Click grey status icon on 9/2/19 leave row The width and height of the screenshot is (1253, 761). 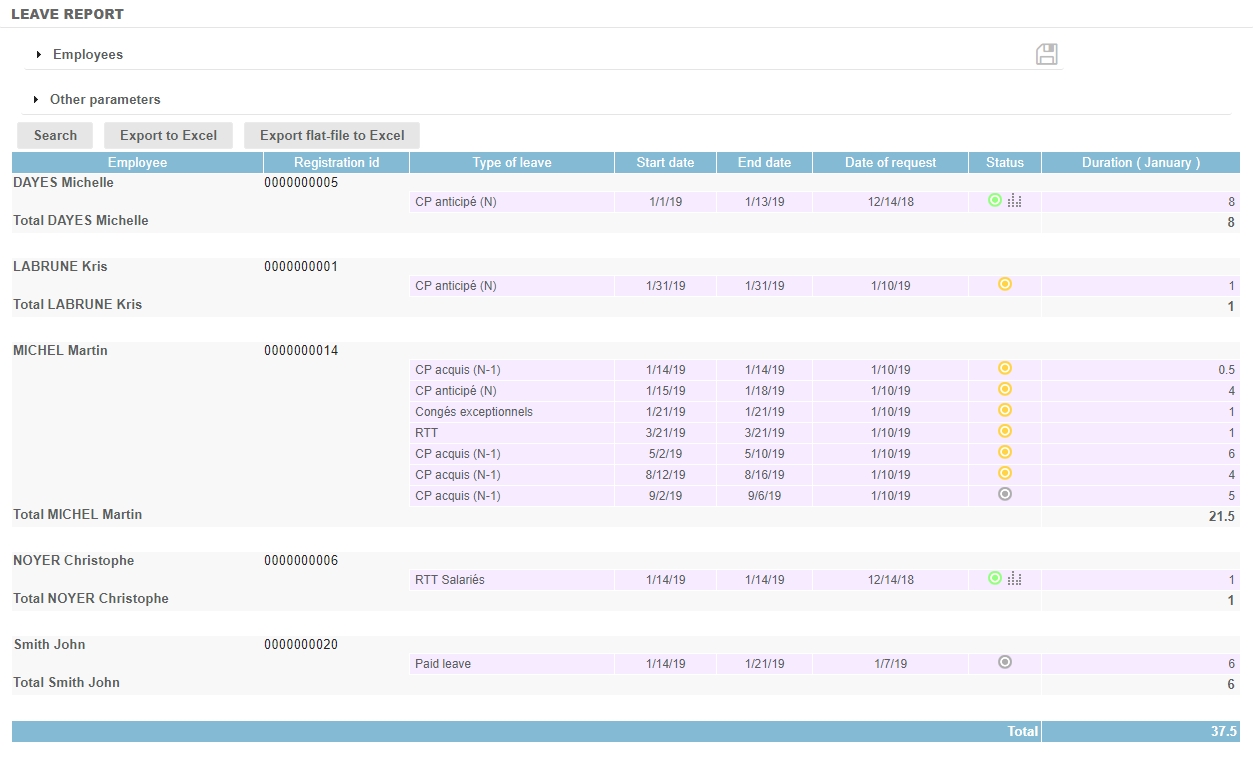click(x=1005, y=494)
